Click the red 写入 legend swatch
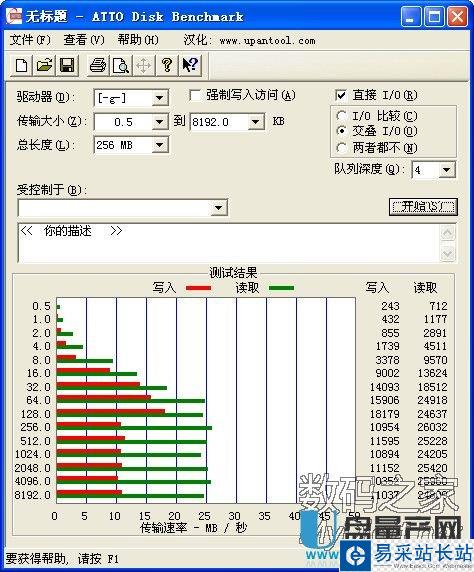Image resolution: width=474 pixels, height=572 pixels. (199, 288)
